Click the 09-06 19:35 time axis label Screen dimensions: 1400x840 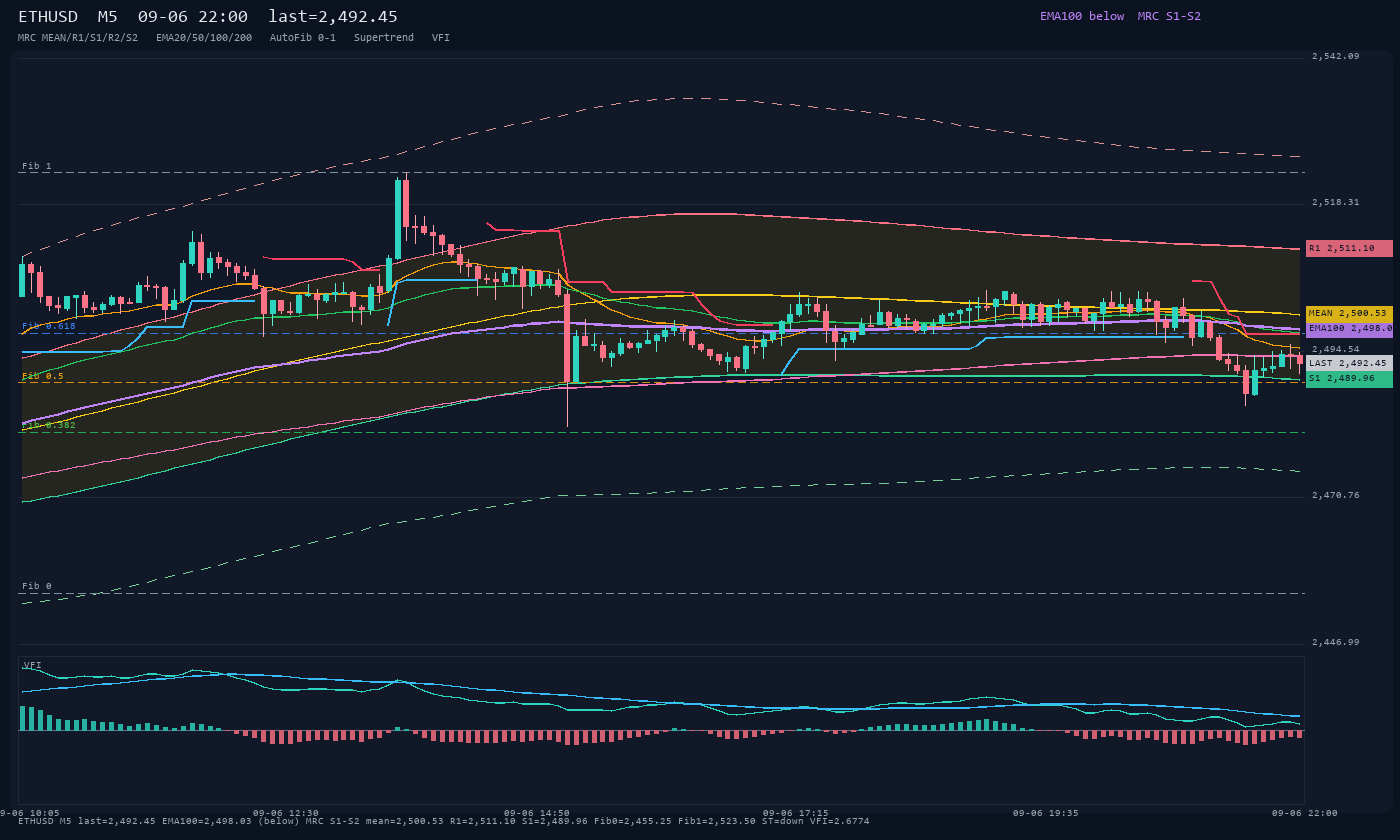point(1046,813)
